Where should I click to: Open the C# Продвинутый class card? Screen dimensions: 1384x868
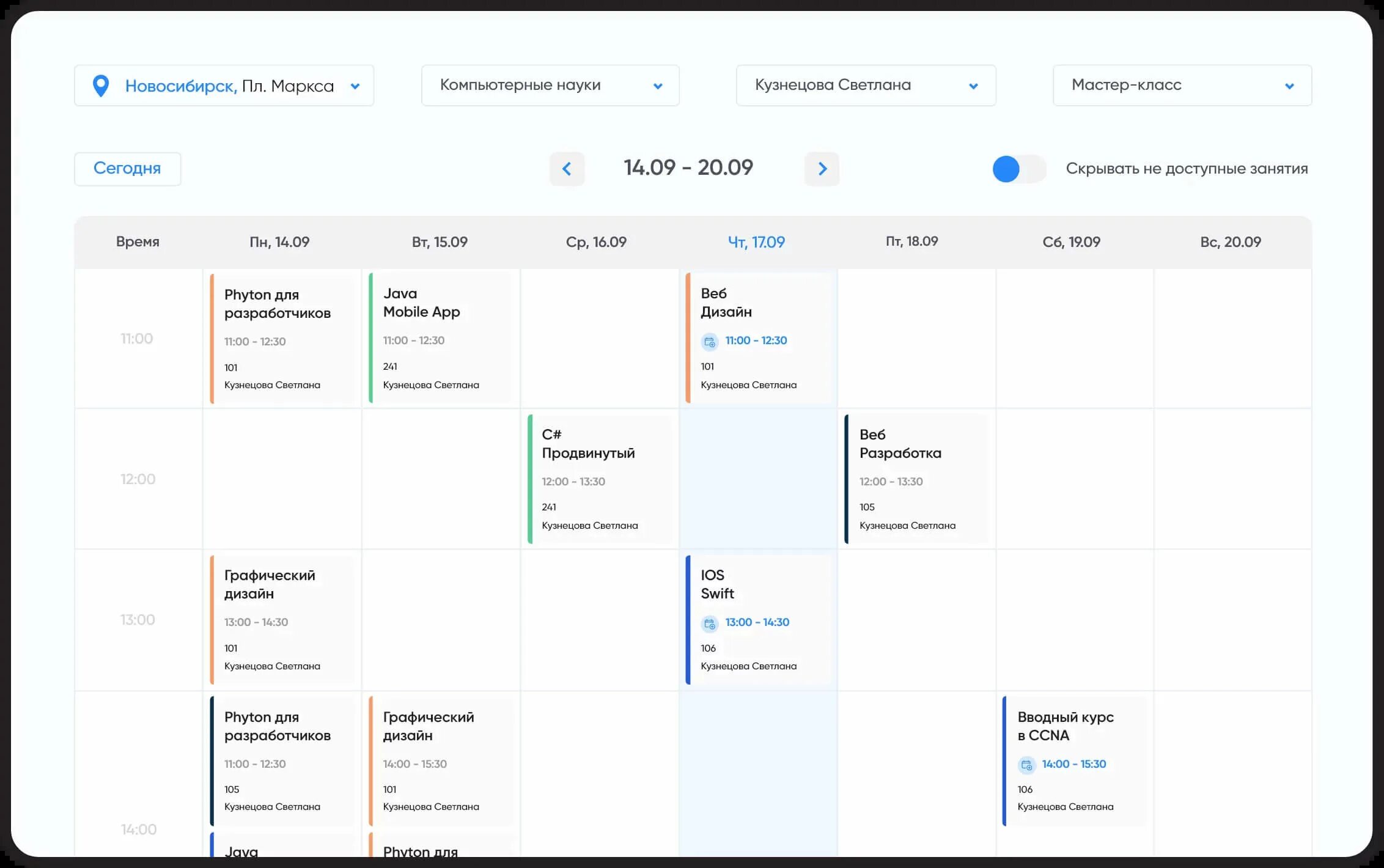(600, 479)
